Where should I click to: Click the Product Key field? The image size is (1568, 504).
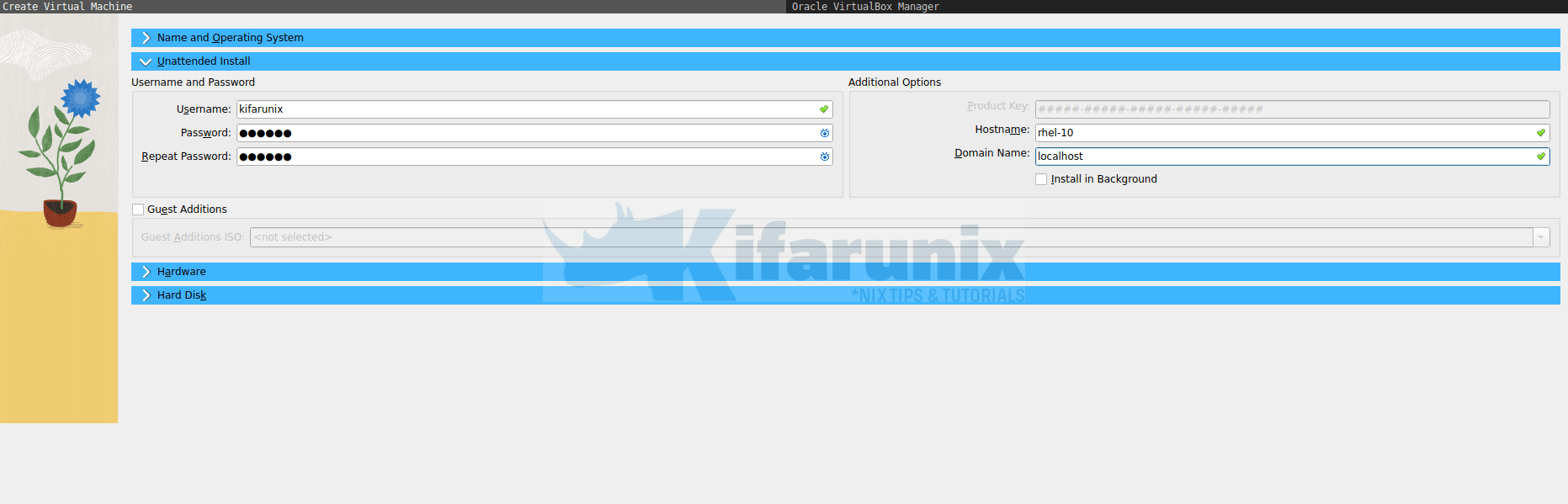[x=1292, y=109]
